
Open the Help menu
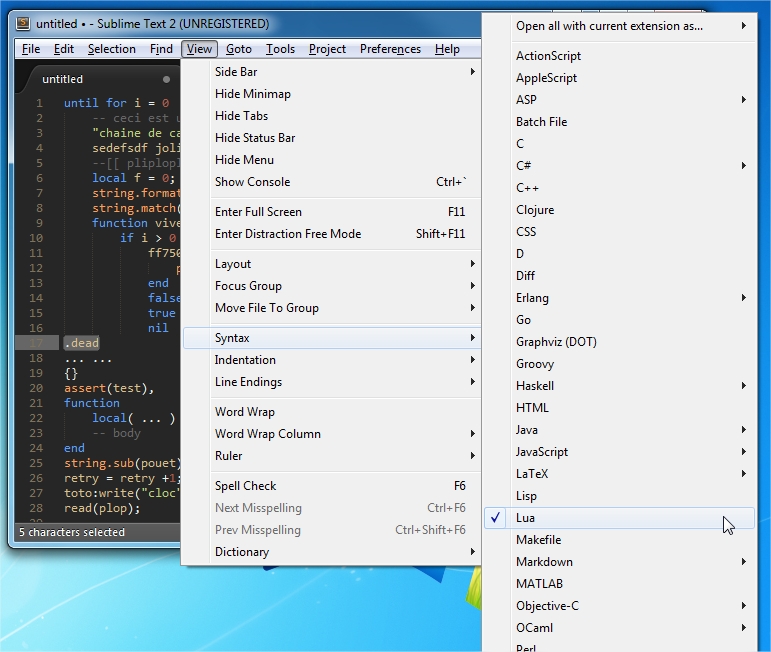click(447, 49)
